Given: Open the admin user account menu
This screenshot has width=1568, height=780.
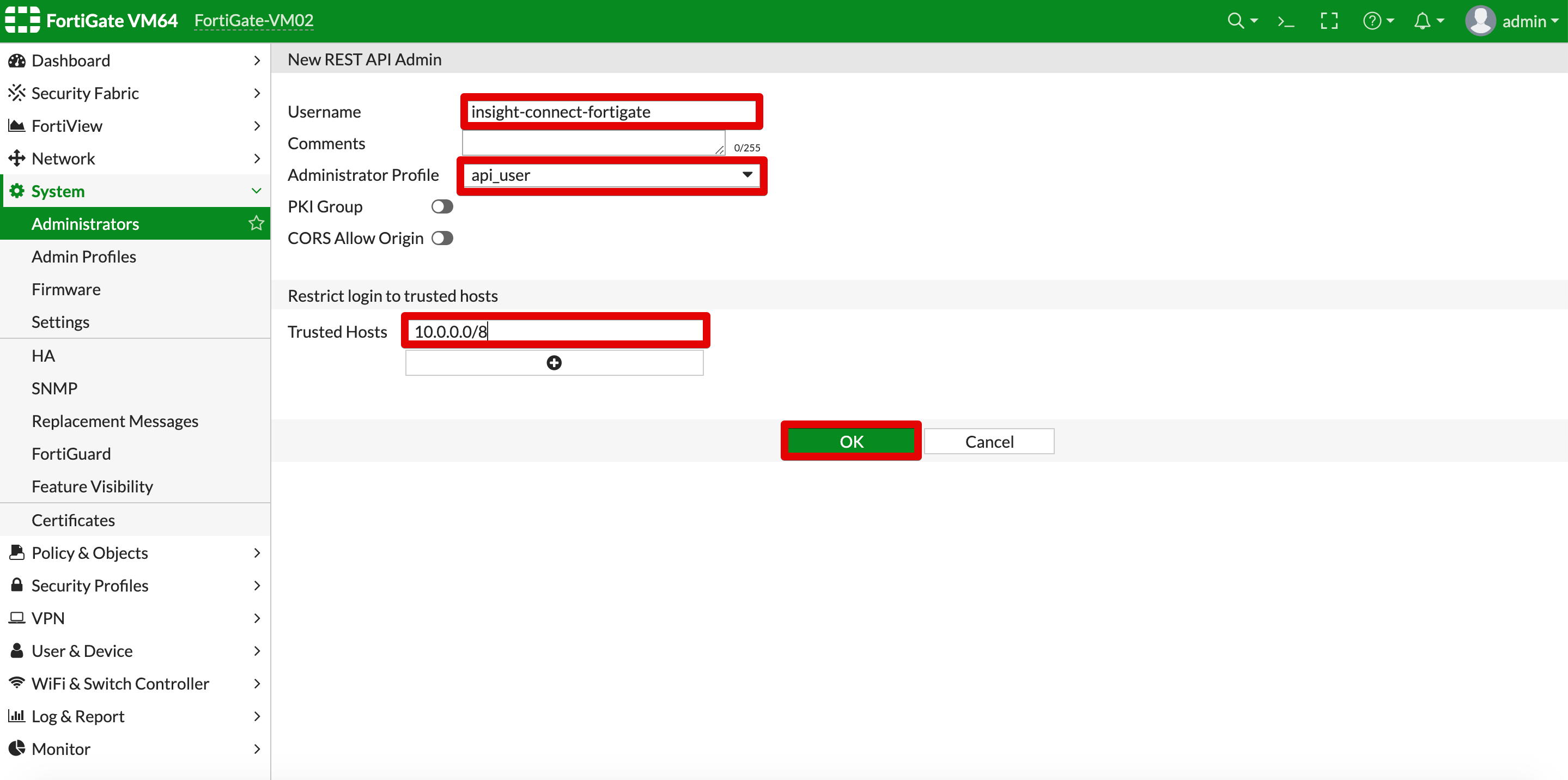Looking at the screenshot, I should [1512, 21].
